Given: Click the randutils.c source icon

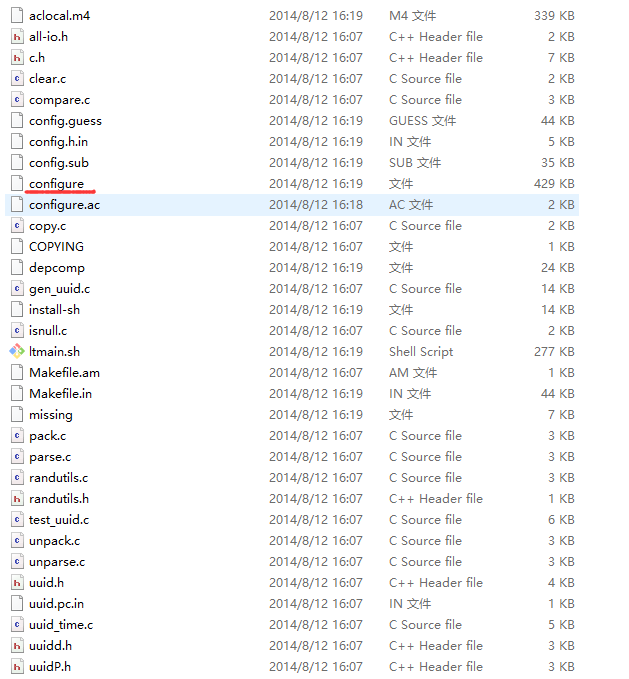Looking at the screenshot, I should (x=17, y=478).
